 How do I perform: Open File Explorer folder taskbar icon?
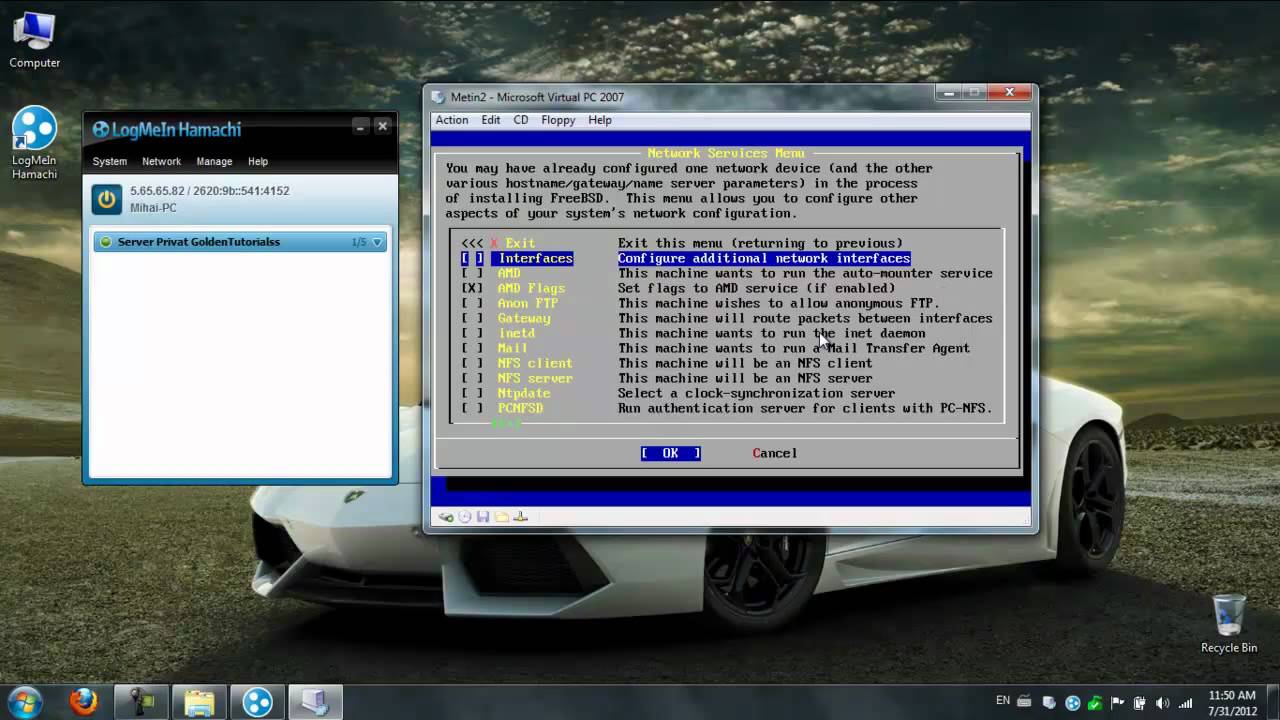tap(199, 702)
